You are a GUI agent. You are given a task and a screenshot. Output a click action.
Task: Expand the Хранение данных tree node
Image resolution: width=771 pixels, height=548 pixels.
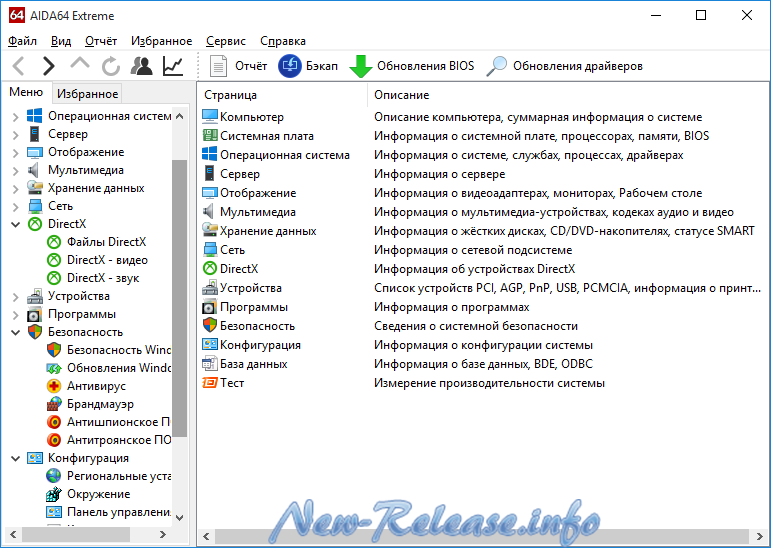(x=15, y=189)
